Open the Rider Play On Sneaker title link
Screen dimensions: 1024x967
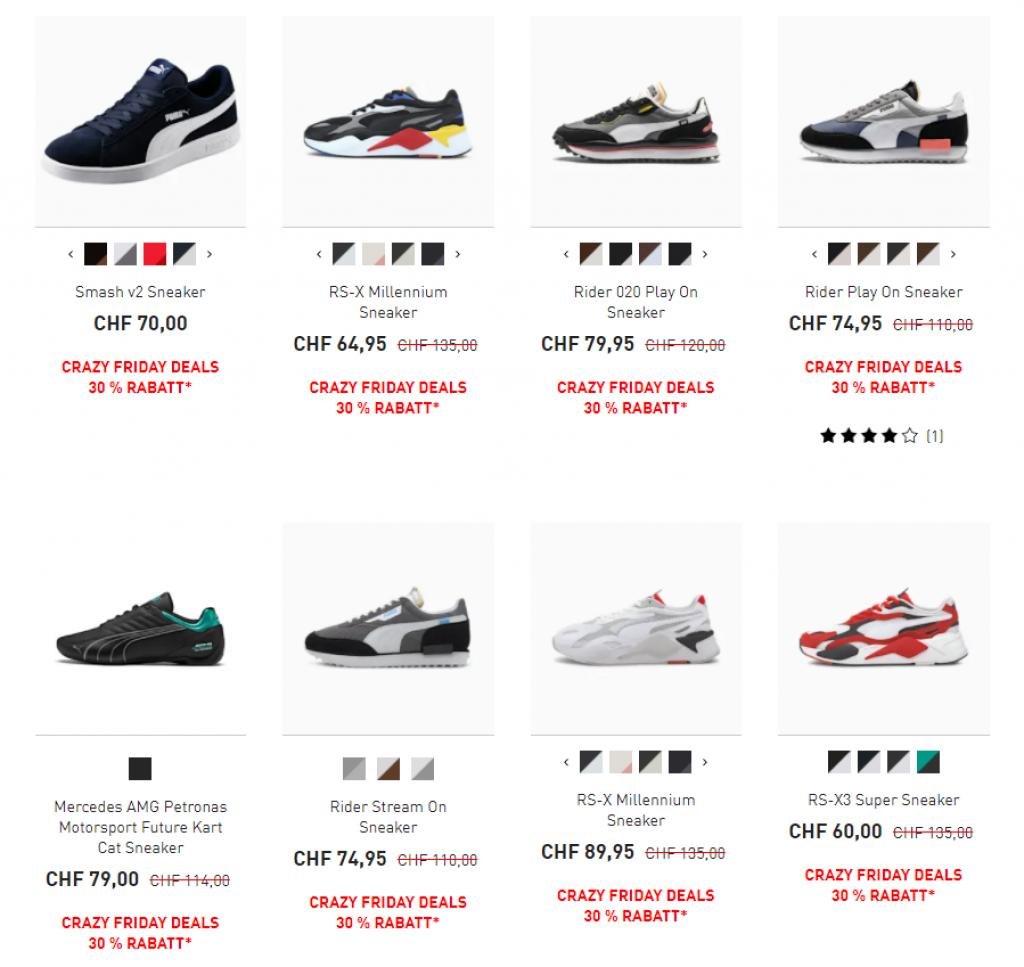(884, 292)
